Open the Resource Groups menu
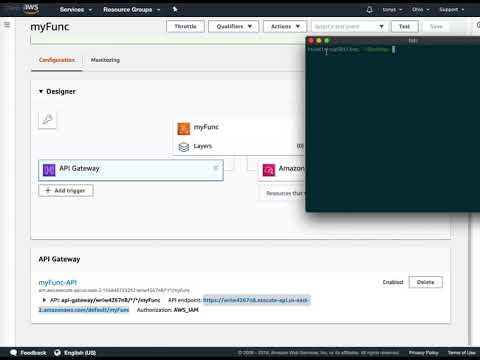The height and width of the screenshot is (360, 480). [x=131, y=10]
